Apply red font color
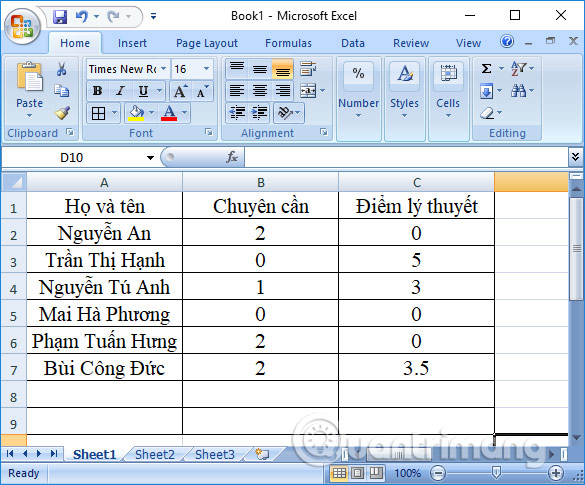 coord(169,113)
